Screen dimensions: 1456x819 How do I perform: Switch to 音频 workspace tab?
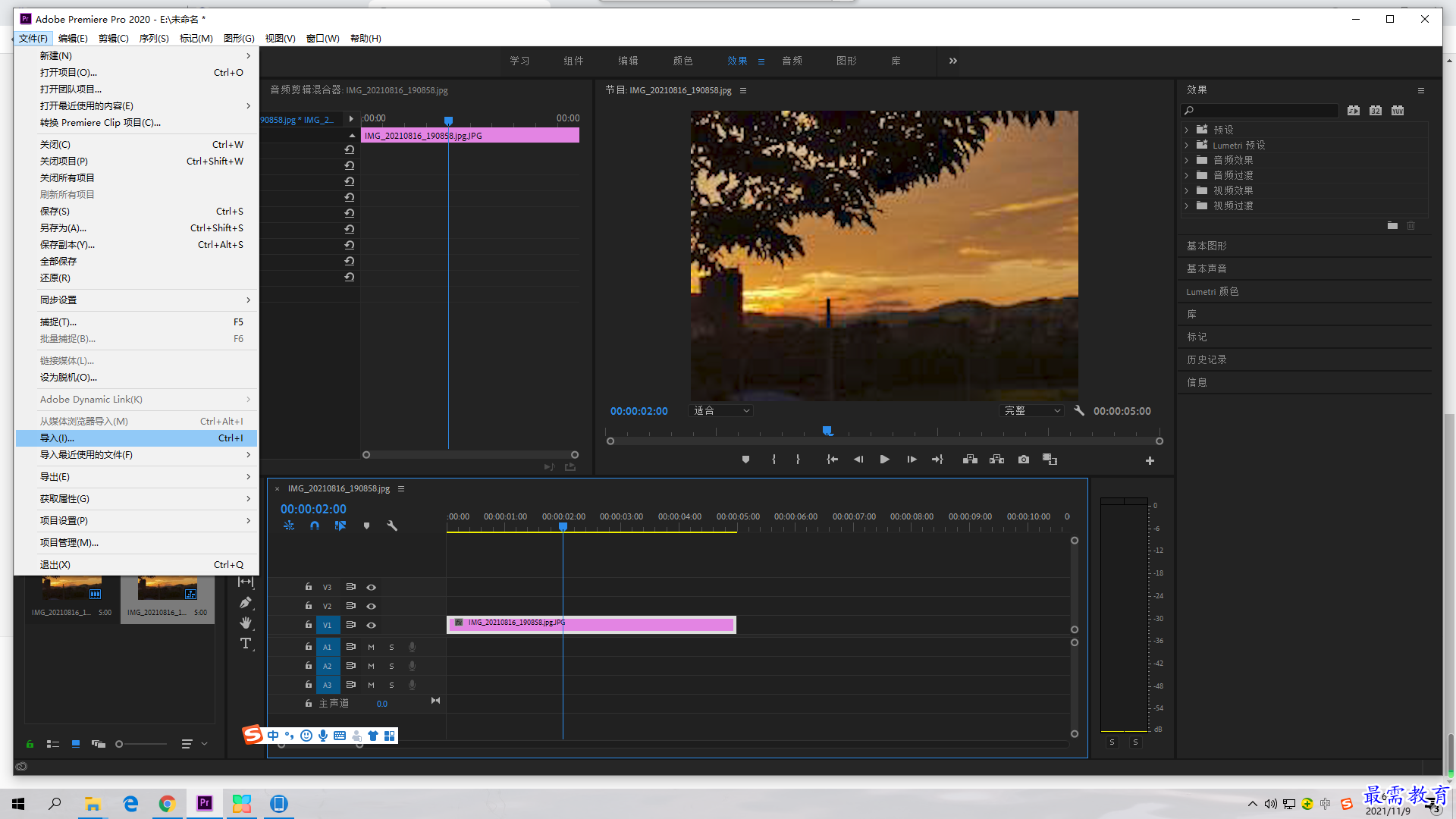(792, 61)
